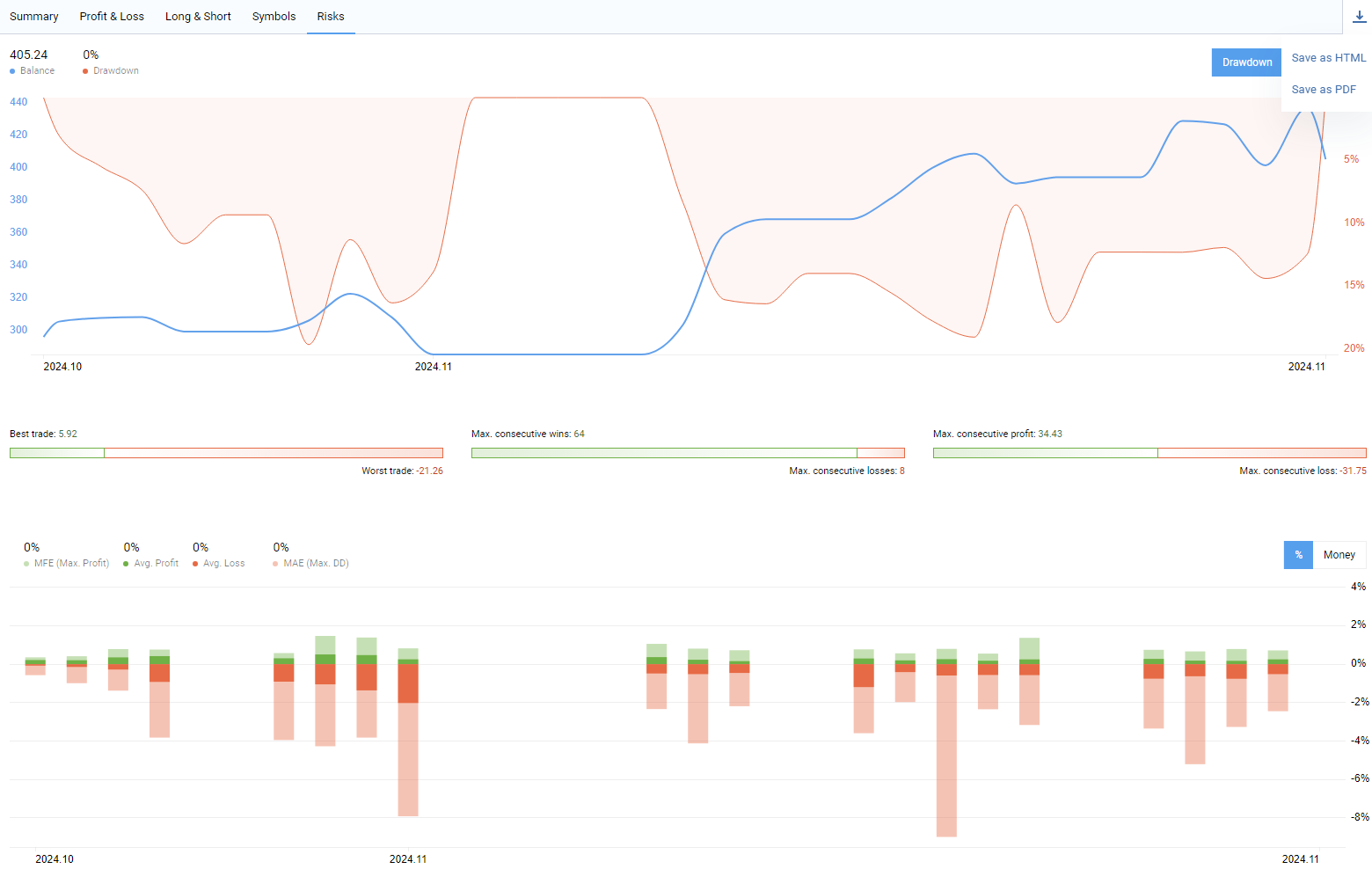This screenshot has width=1372, height=869.
Task: Choose Save as PDF from dropdown
Action: (1324, 90)
